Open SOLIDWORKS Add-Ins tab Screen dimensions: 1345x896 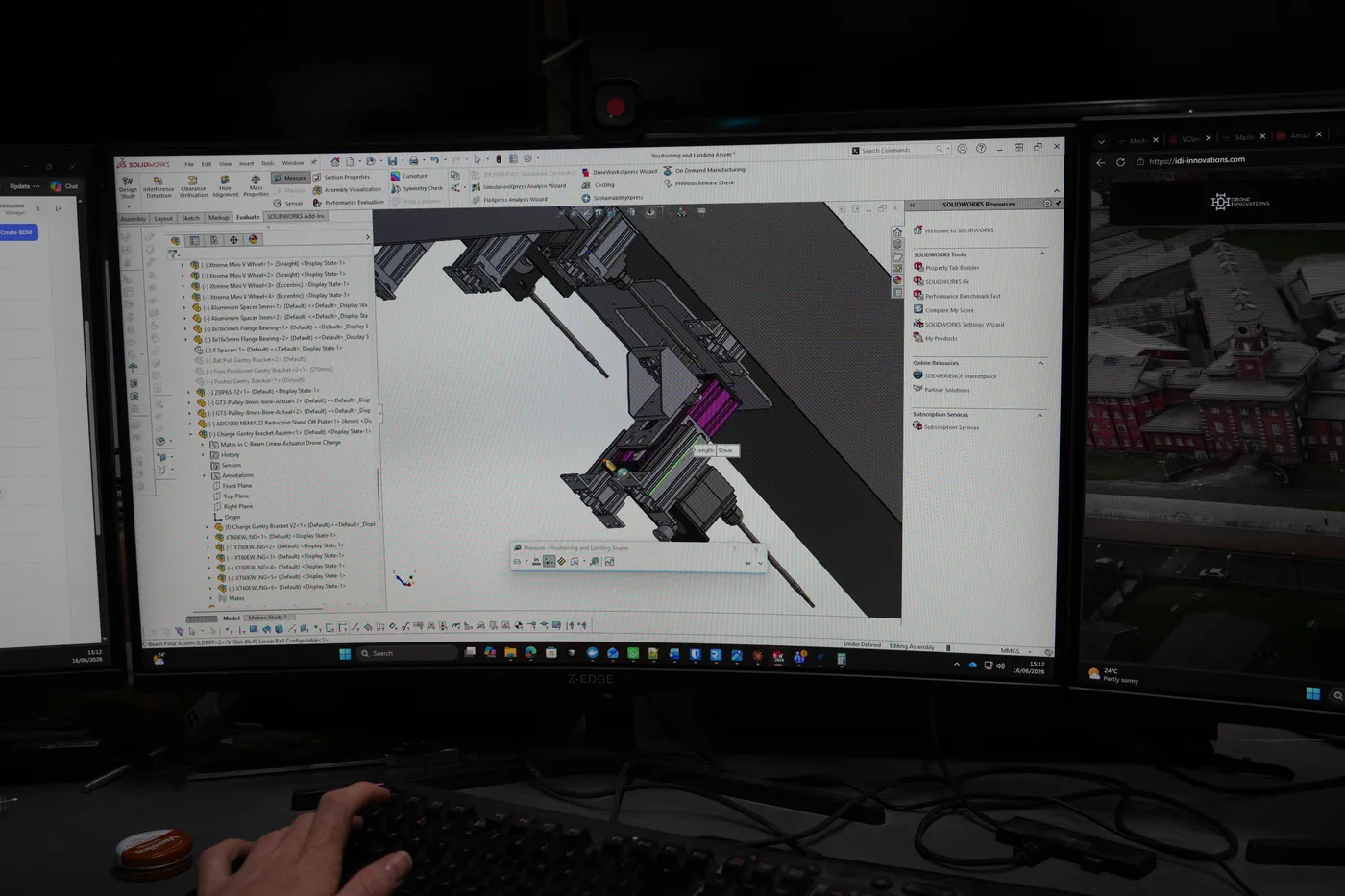tap(296, 216)
